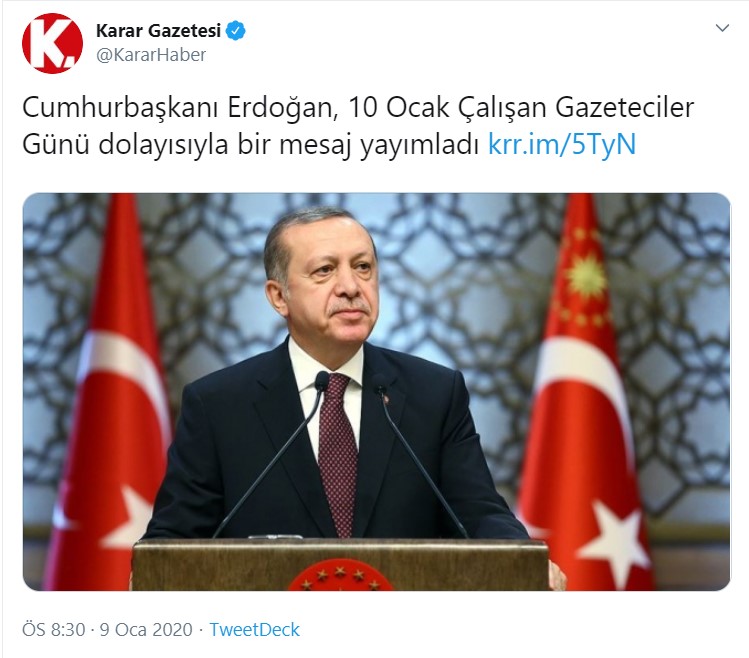This screenshot has width=749, height=658.
Task: Expand the tweet options chevron menu
Action: (x=722, y=28)
